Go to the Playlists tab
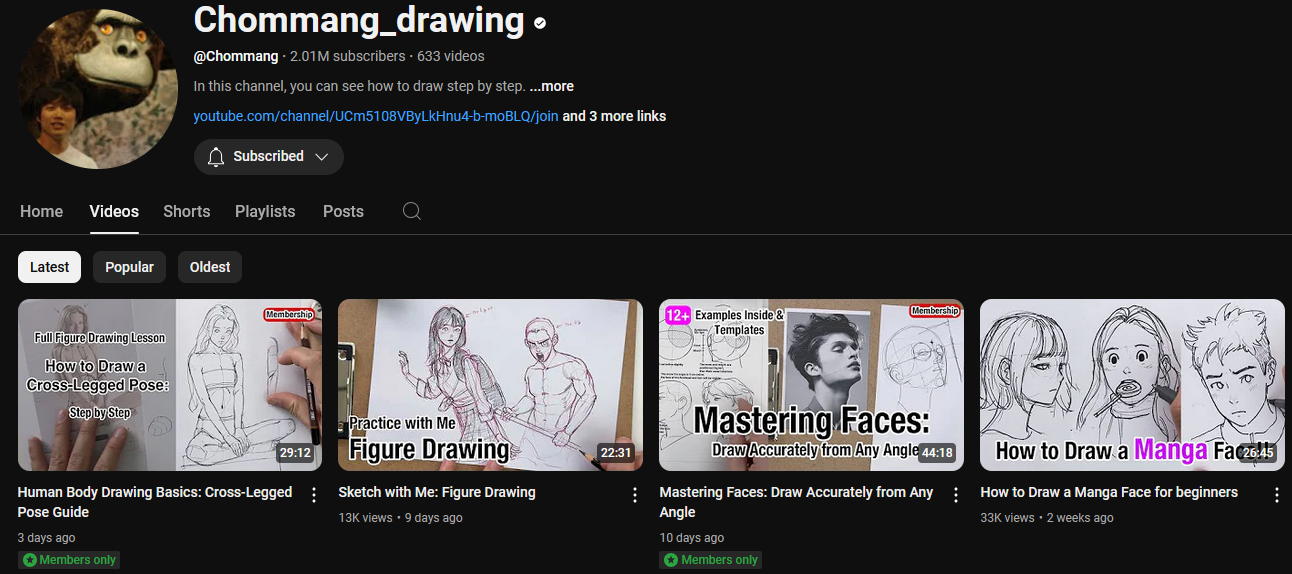Screen dimensions: 1292x574 coord(265,211)
